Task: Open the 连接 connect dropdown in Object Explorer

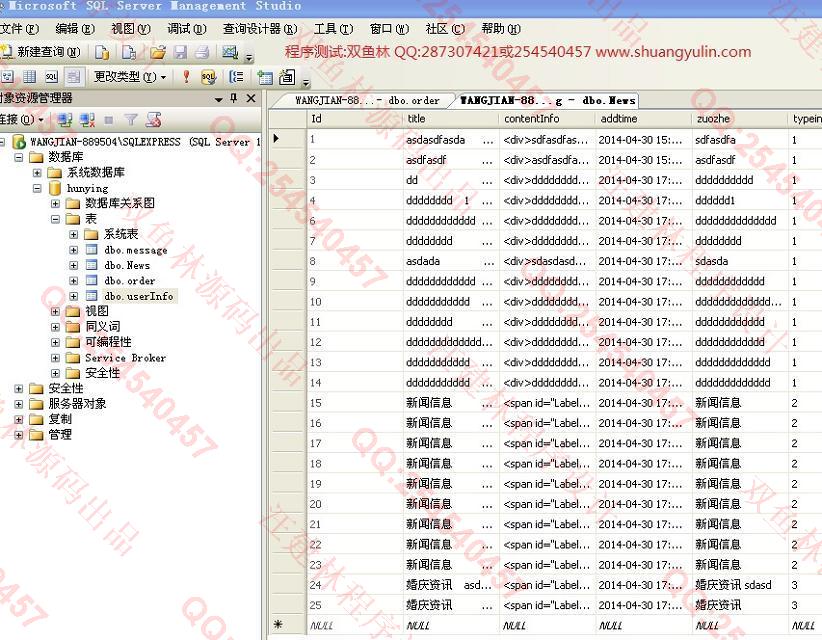Action: tap(22, 120)
